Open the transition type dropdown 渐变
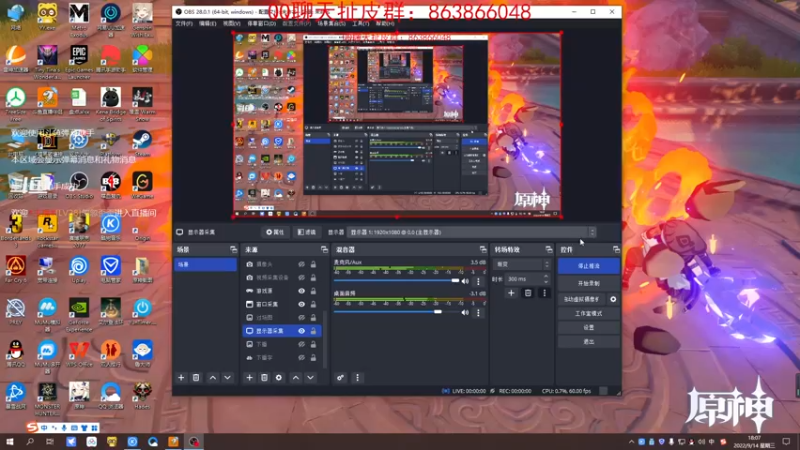This screenshot has height=450, width=800. coord(522,264)
